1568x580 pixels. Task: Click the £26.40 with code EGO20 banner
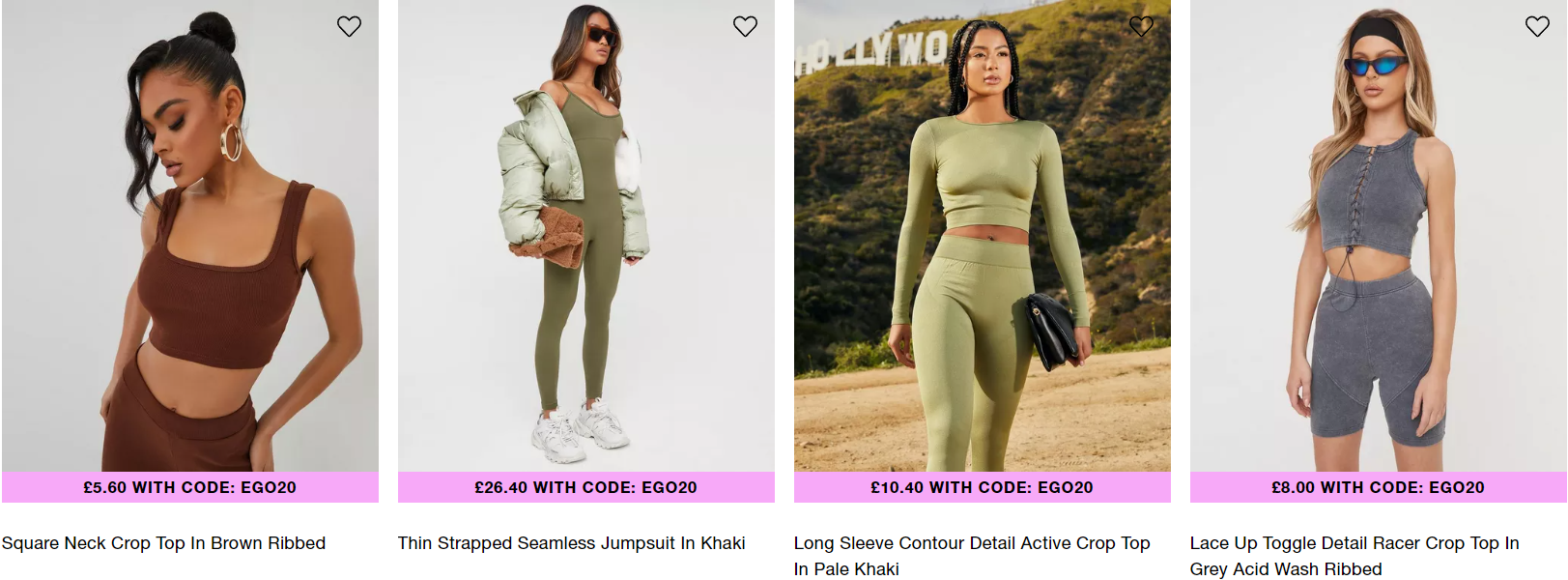click(586, 487)
